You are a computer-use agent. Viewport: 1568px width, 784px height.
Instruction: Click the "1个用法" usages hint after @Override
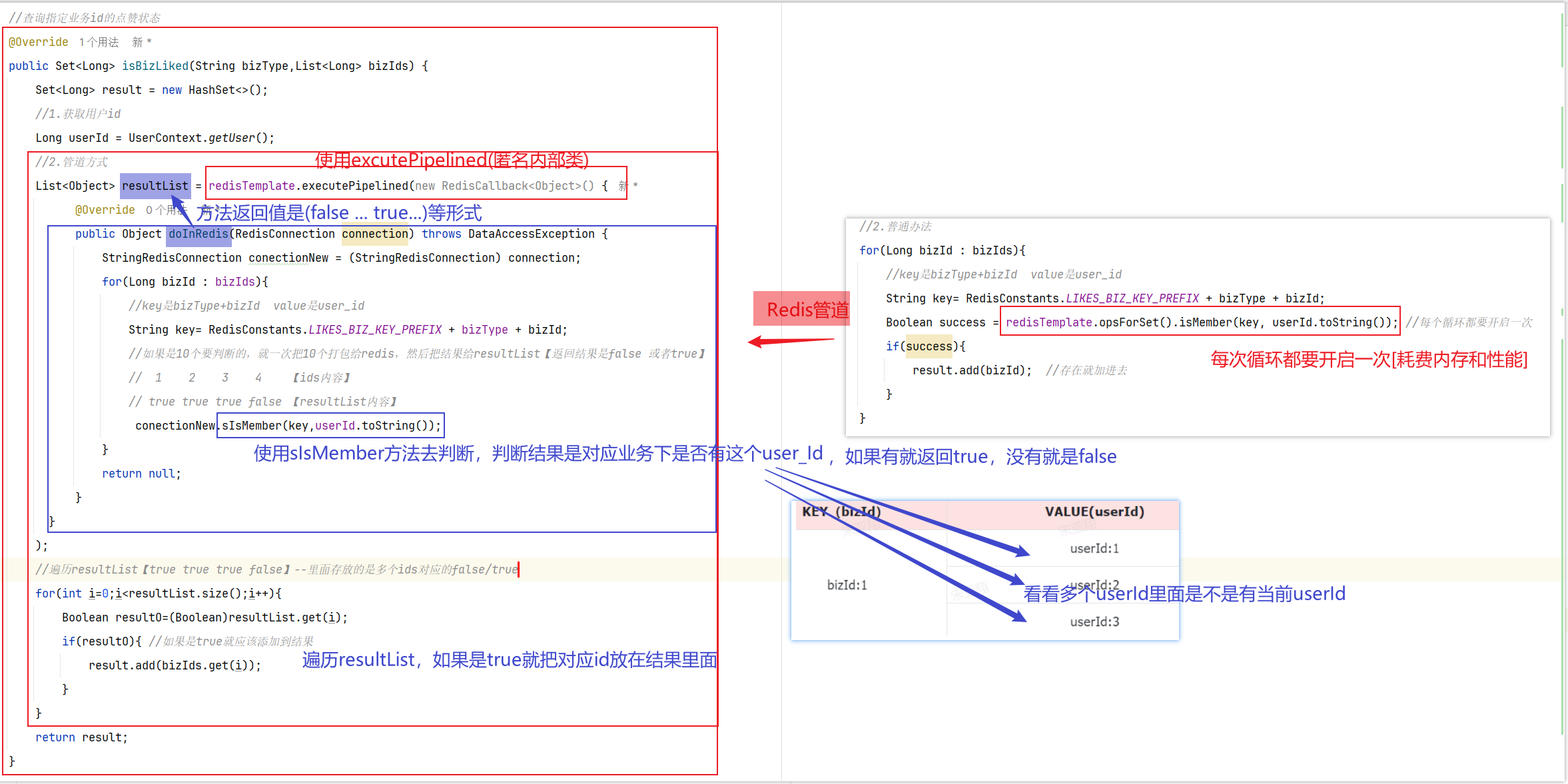[x=99, y=42]
